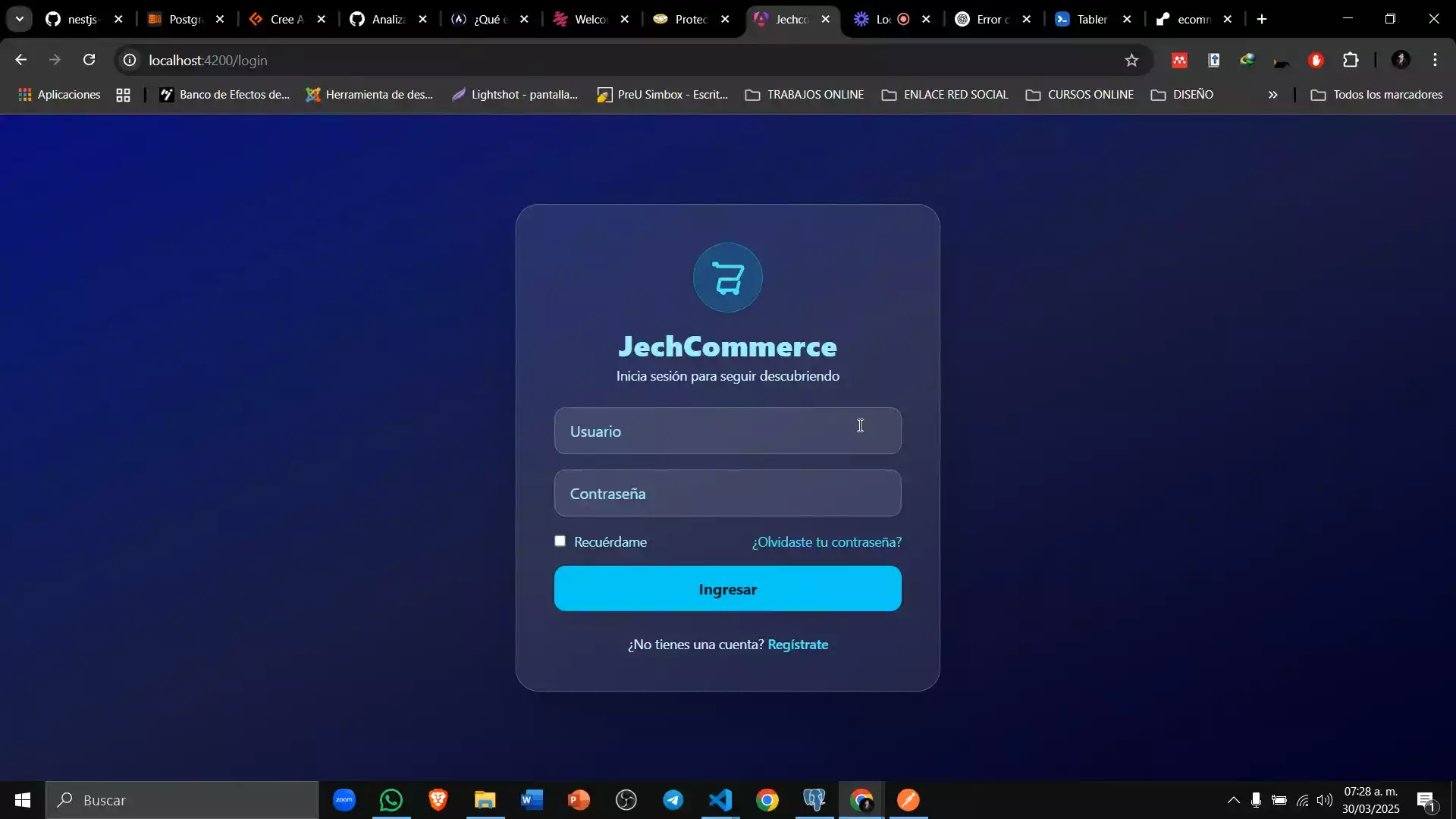
Task: Click the bookmark star in address bar
Action: pyautogui.click(x=1132, y=60)
